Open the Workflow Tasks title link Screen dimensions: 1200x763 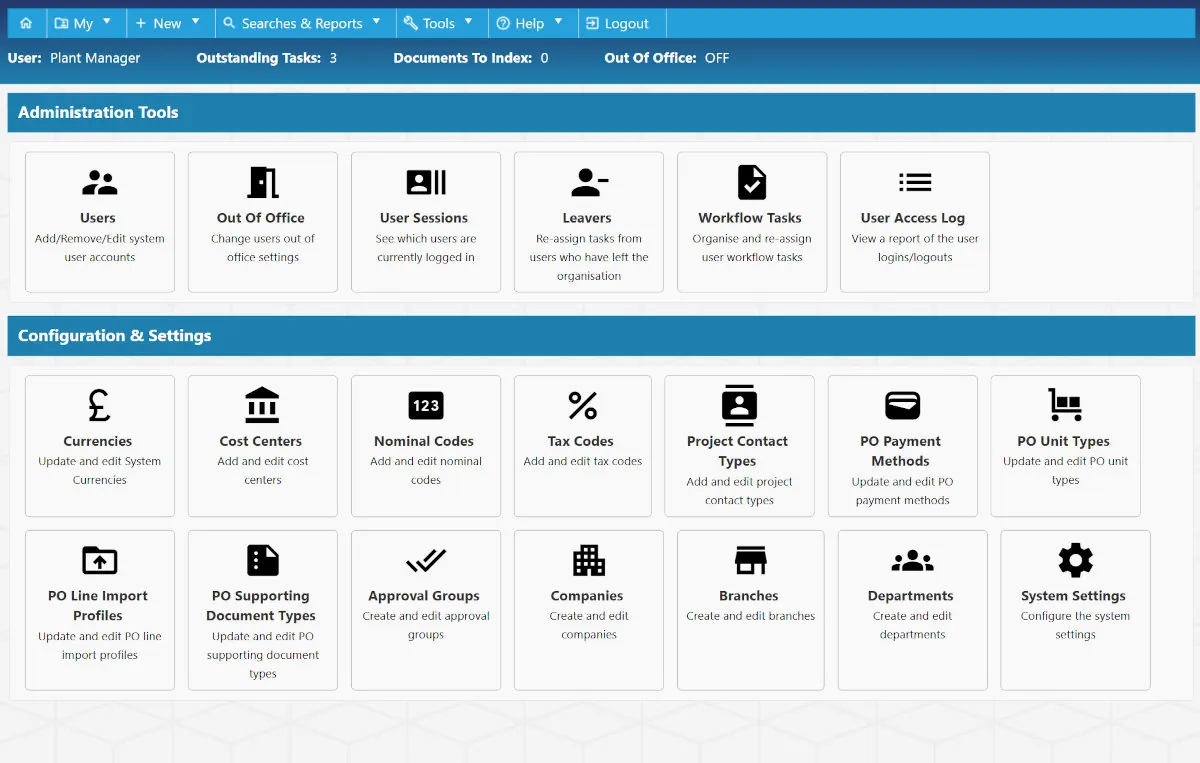[750, 218]
